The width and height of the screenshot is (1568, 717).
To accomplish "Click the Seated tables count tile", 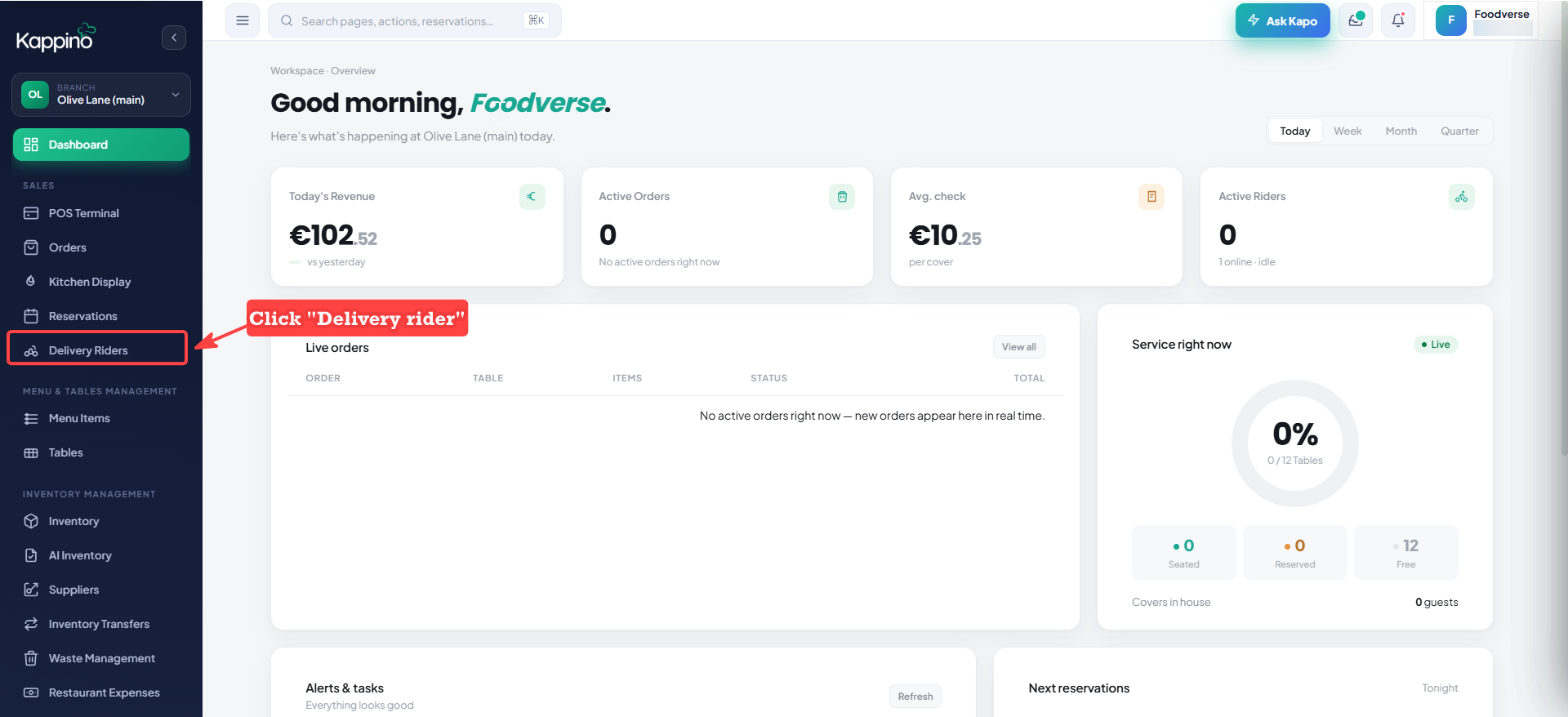I will [1183, 553].
